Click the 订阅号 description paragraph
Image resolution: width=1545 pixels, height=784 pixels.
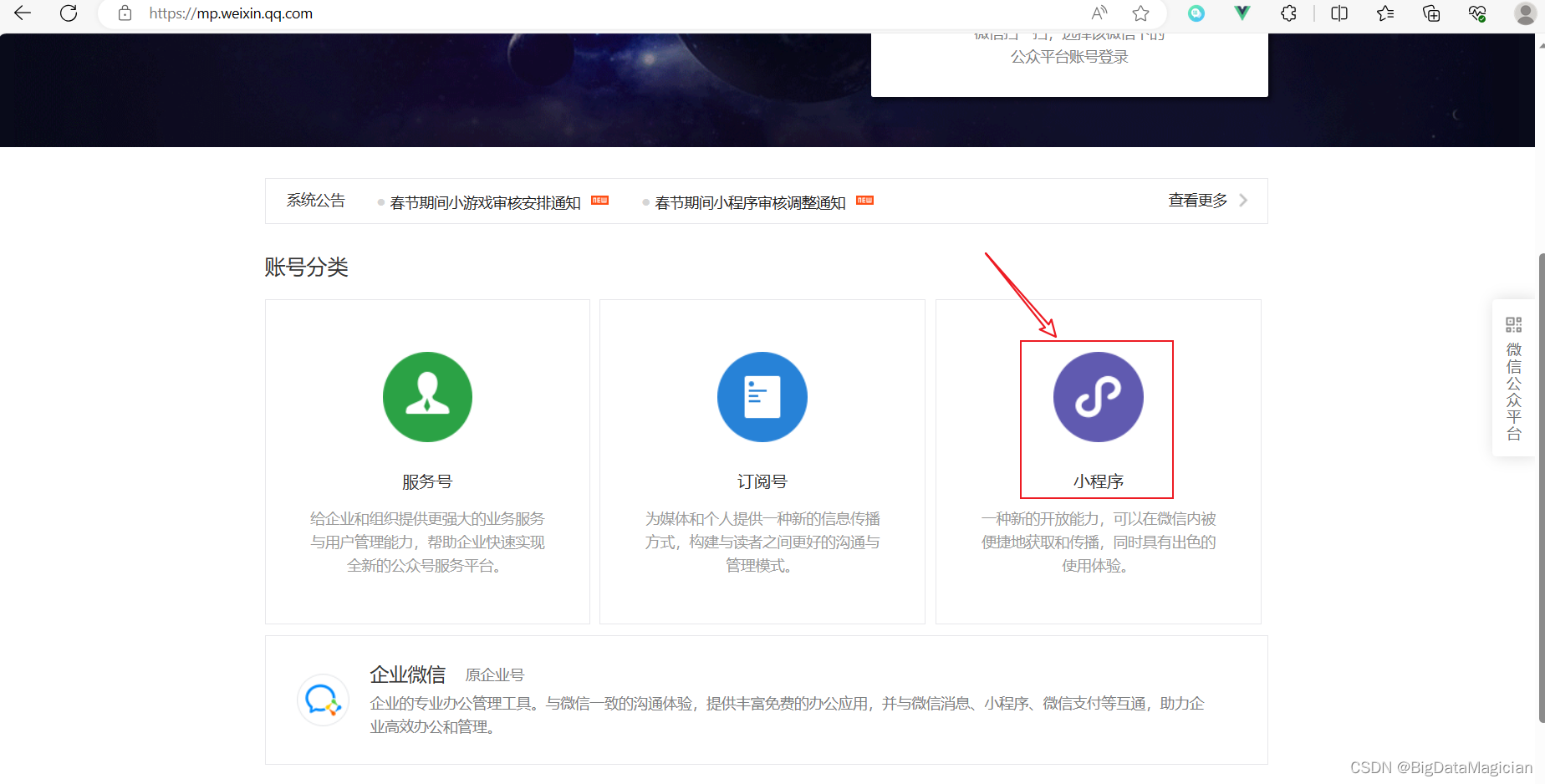(762, 542)
